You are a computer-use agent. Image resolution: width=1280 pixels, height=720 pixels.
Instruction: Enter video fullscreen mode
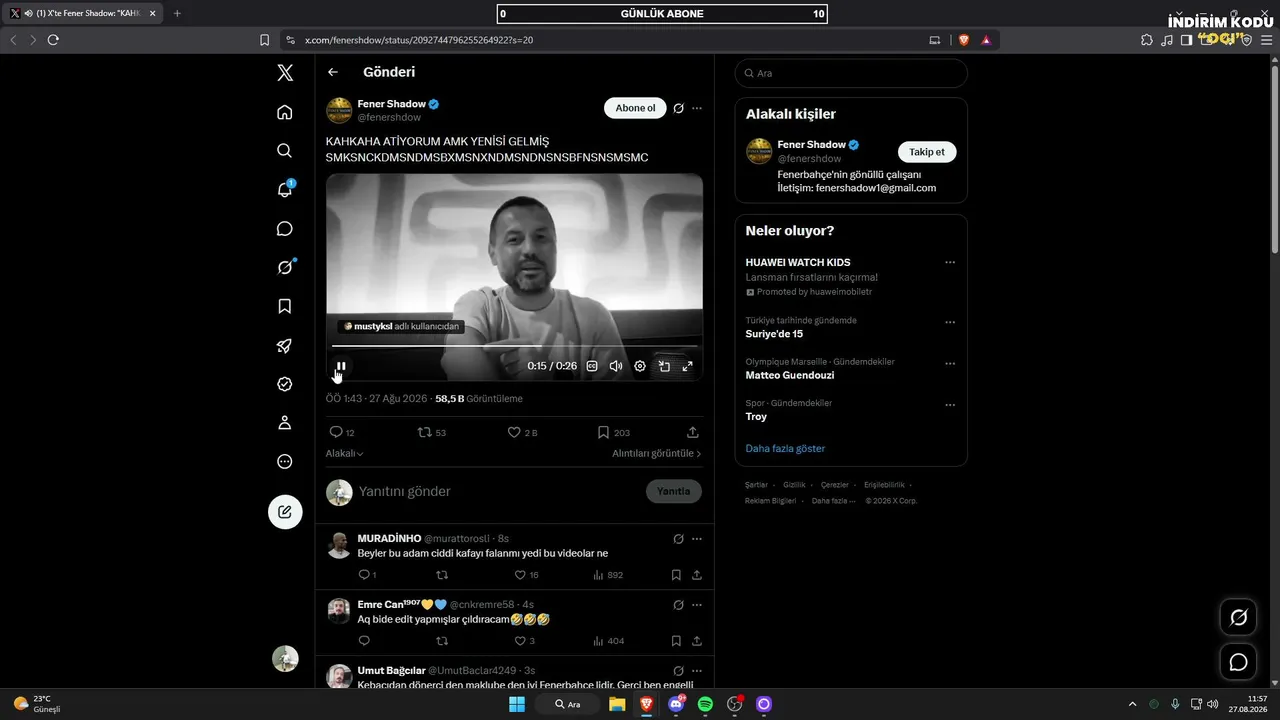687,366
